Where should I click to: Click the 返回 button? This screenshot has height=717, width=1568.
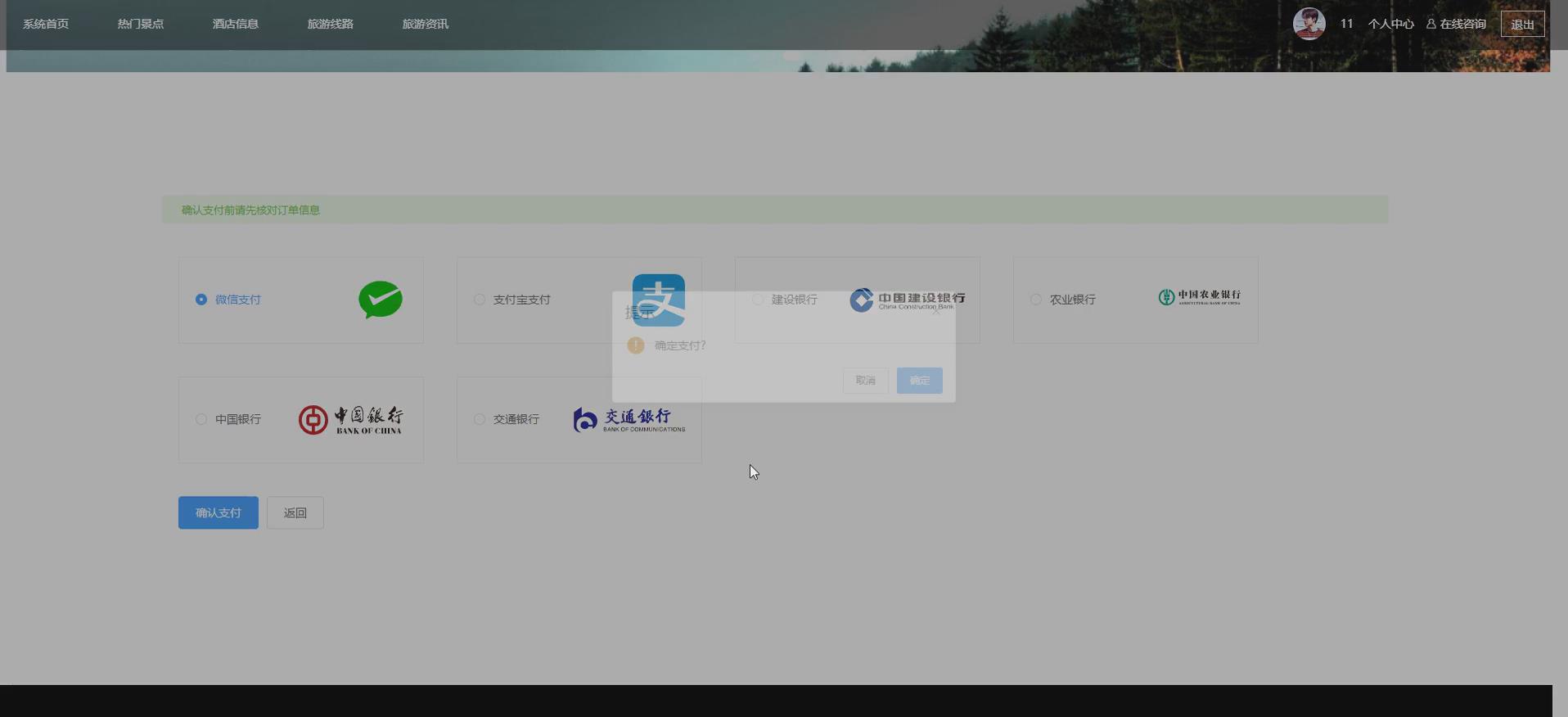(295, 512)
